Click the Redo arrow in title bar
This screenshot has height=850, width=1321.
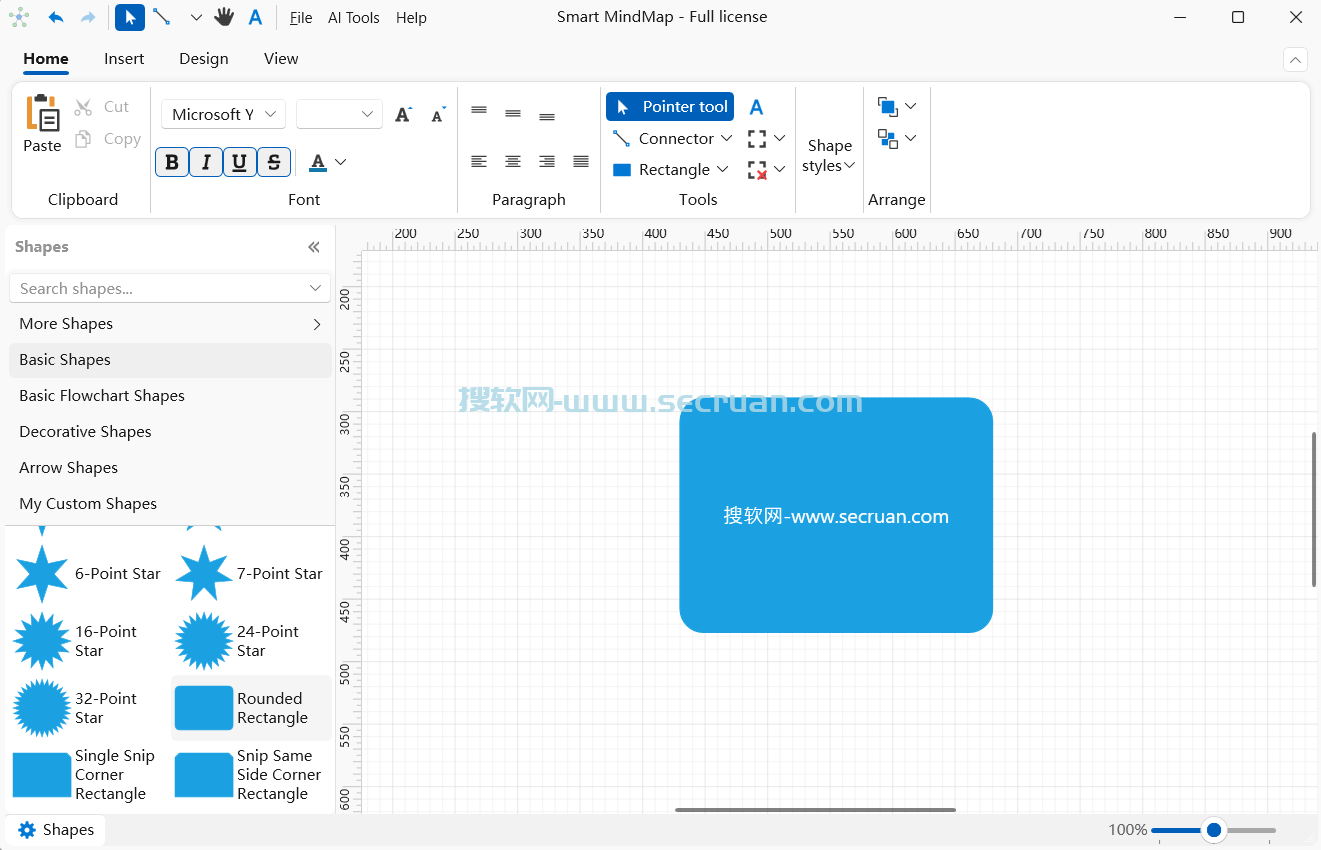88,17
